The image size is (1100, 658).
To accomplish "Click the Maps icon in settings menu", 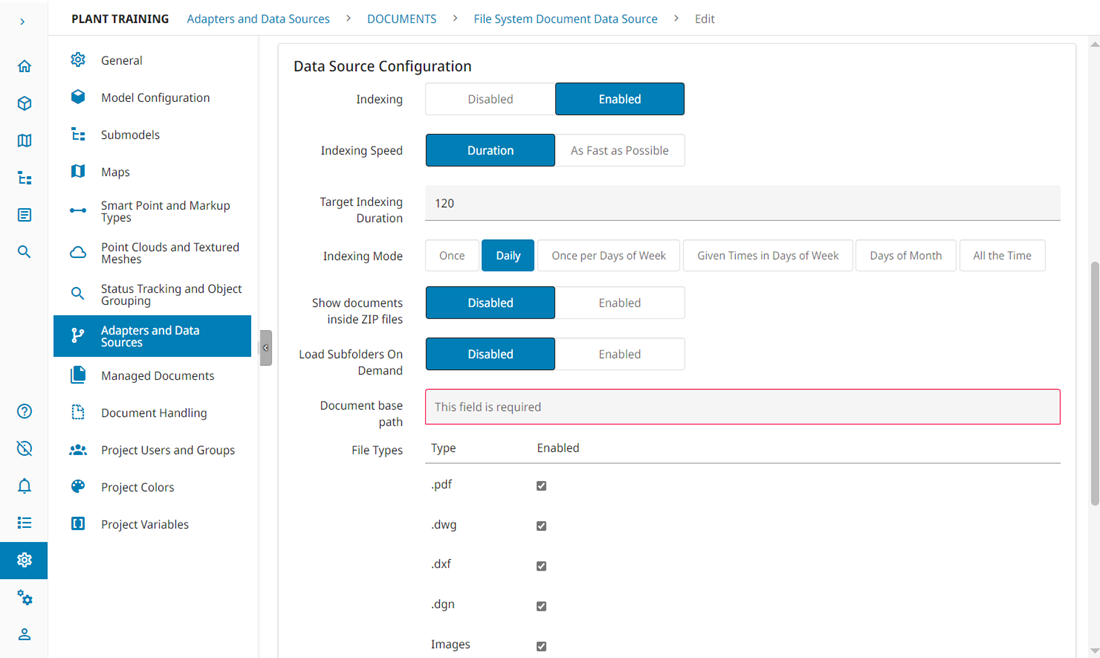I will coord(78,171).
